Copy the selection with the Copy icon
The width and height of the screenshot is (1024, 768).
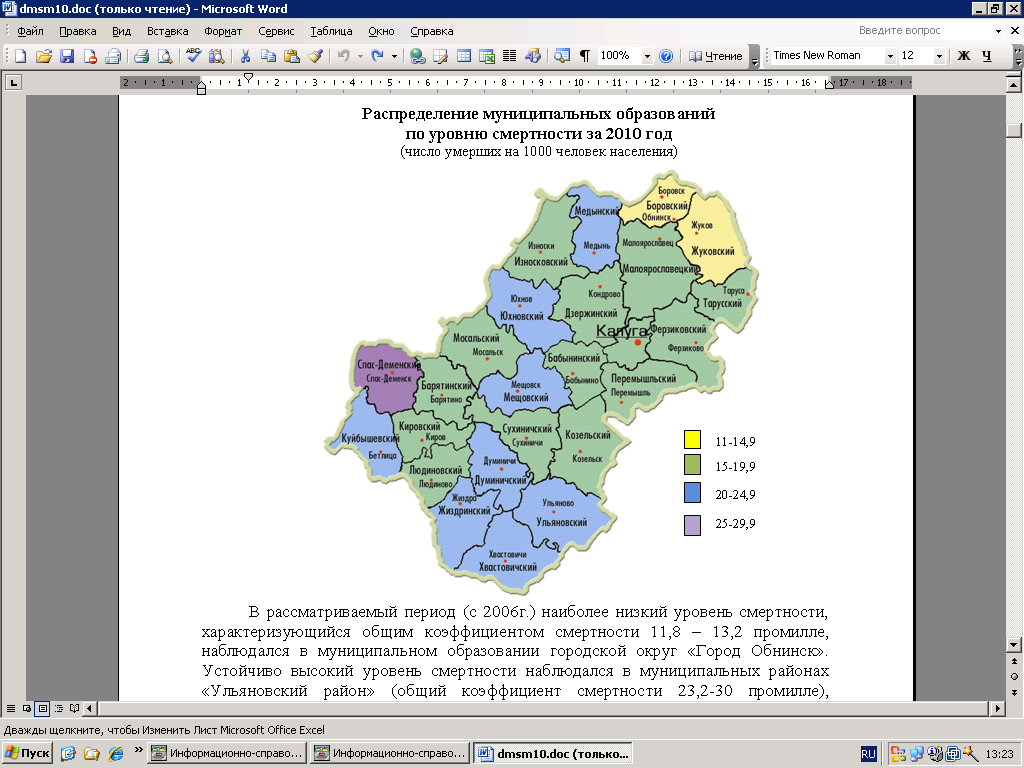268,56
